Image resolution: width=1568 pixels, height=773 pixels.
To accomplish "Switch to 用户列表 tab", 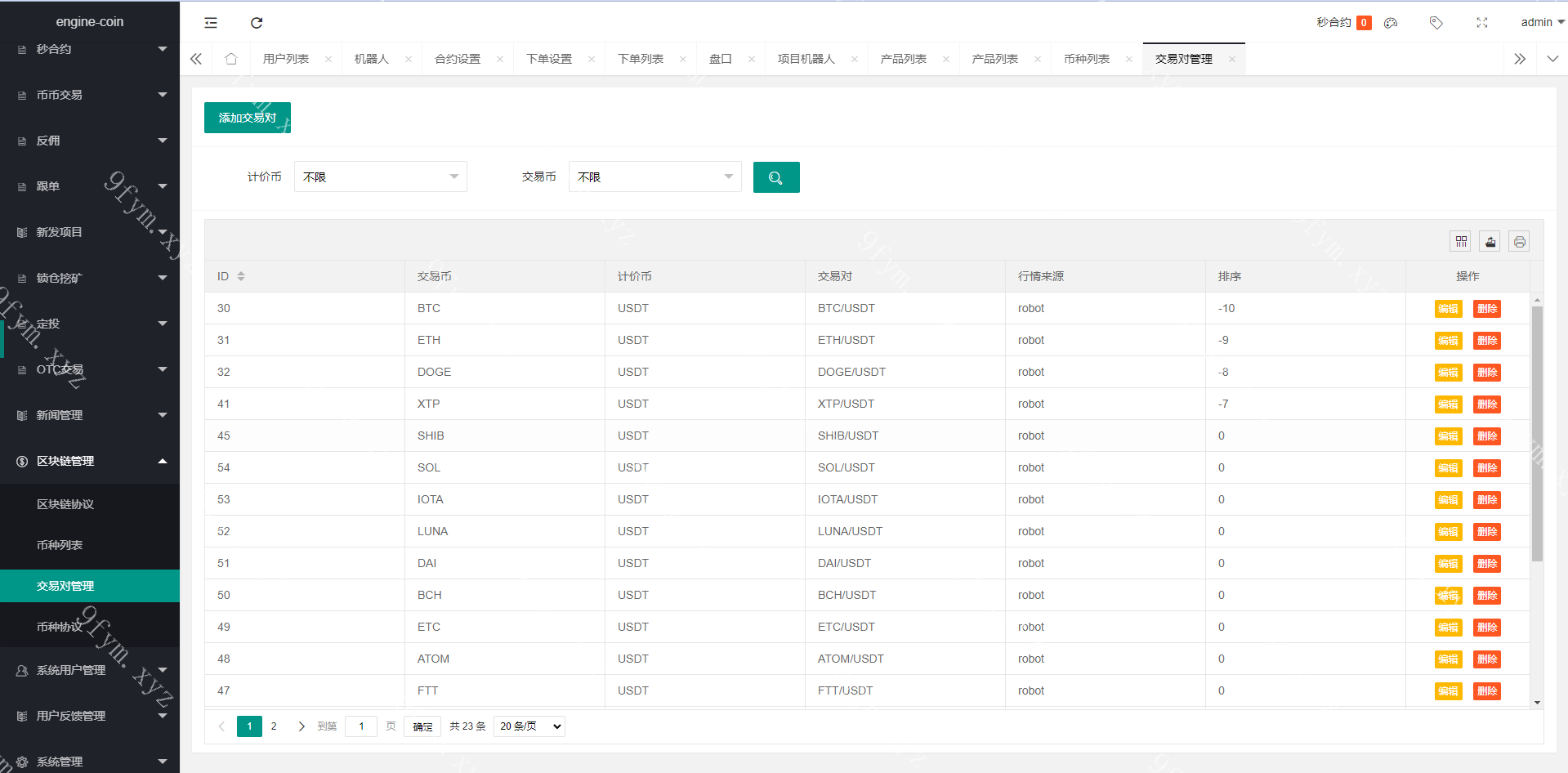I will (x=286, y=59).
